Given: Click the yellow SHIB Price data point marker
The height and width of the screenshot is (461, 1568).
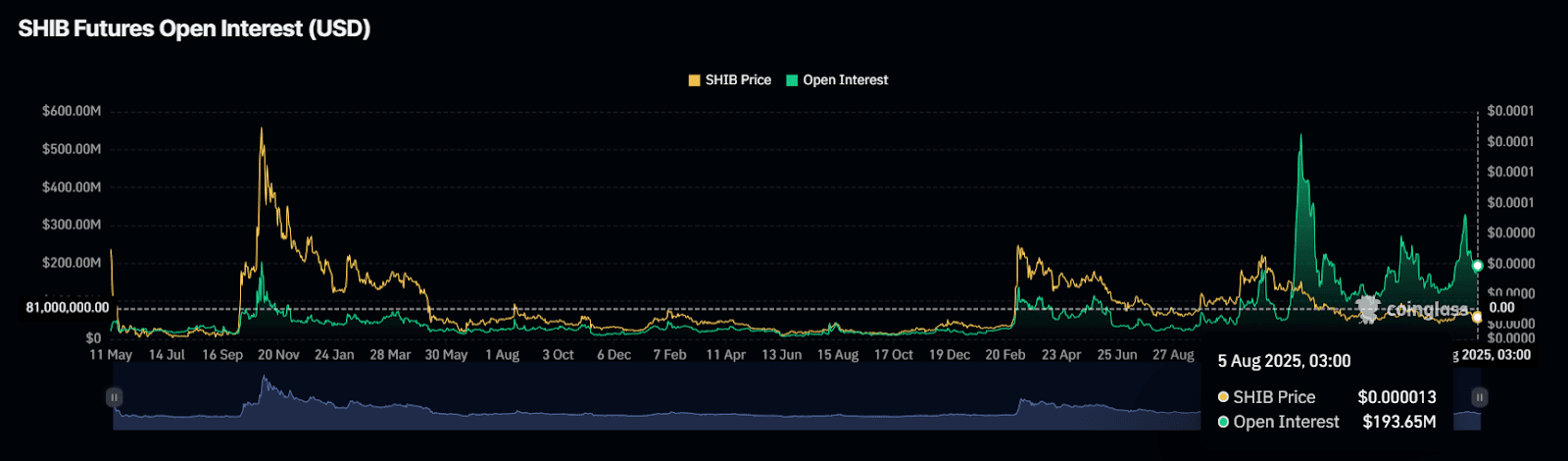Looking at the screenshot, I should click(x=1477, y=317).
